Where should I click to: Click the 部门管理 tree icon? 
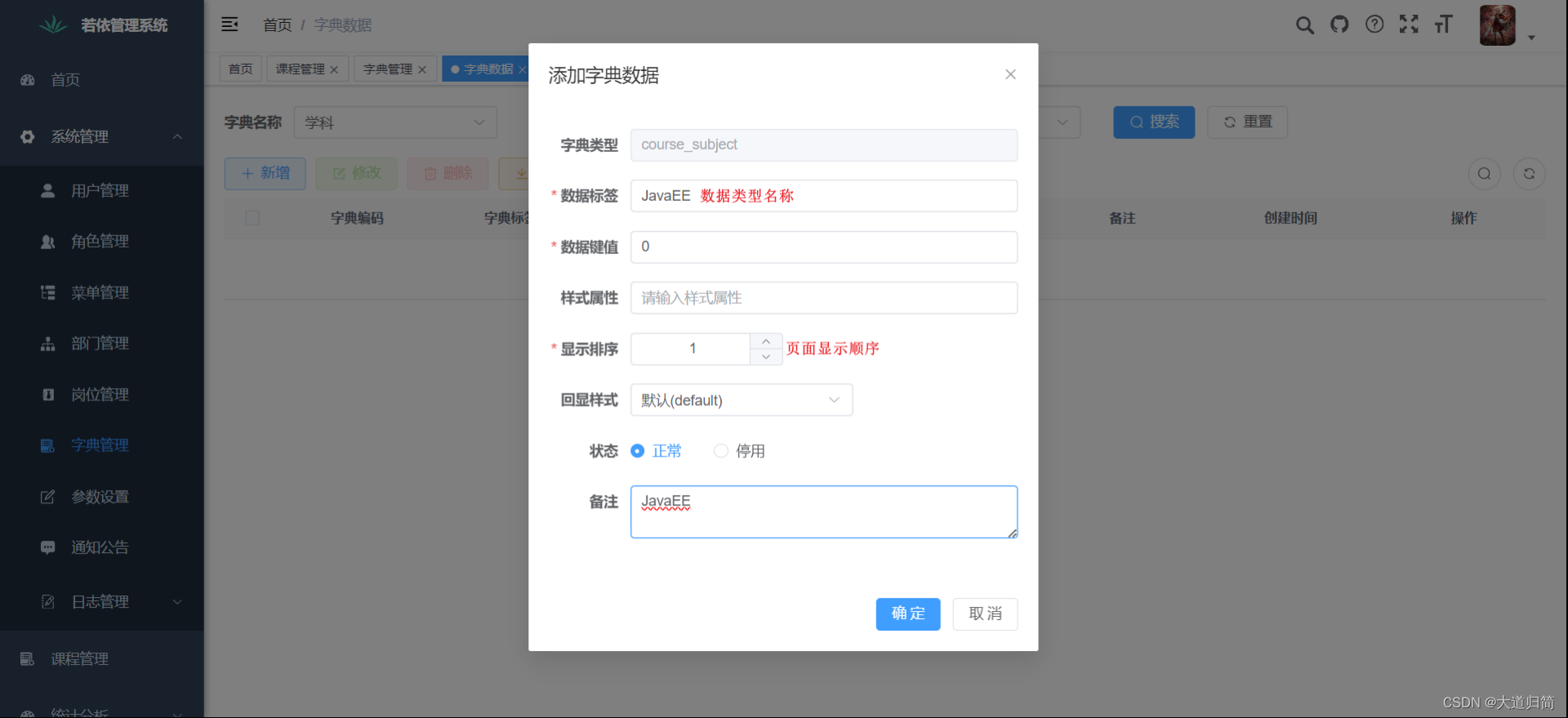pos(48,343)
